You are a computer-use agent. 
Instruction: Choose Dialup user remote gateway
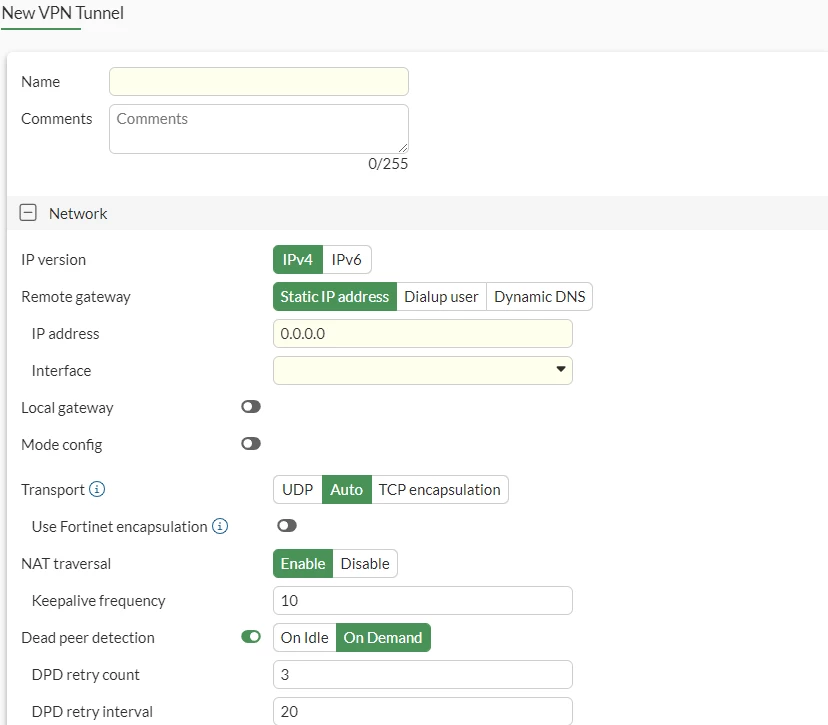(x=441, y=296)
